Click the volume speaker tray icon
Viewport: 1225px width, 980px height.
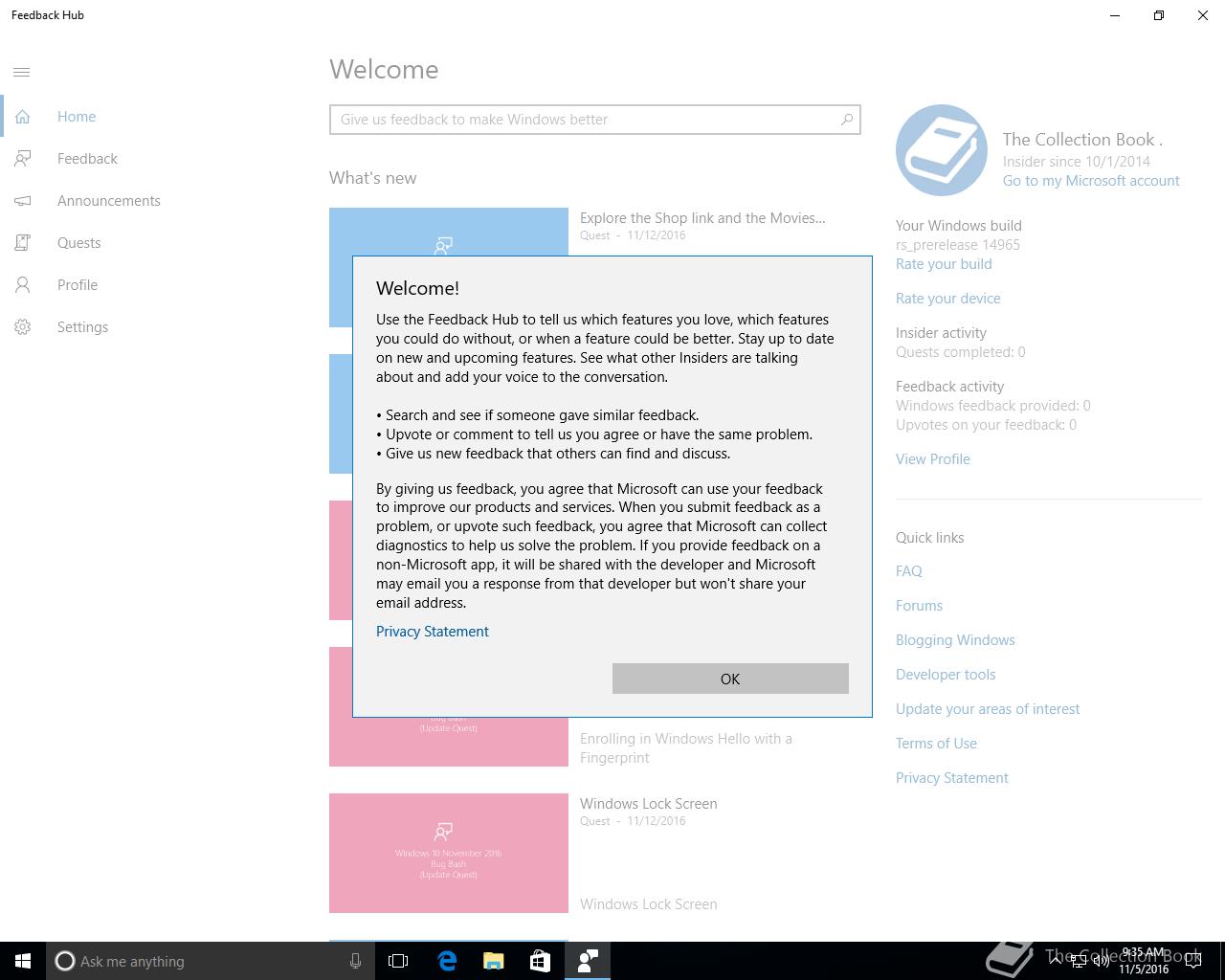1101,961
